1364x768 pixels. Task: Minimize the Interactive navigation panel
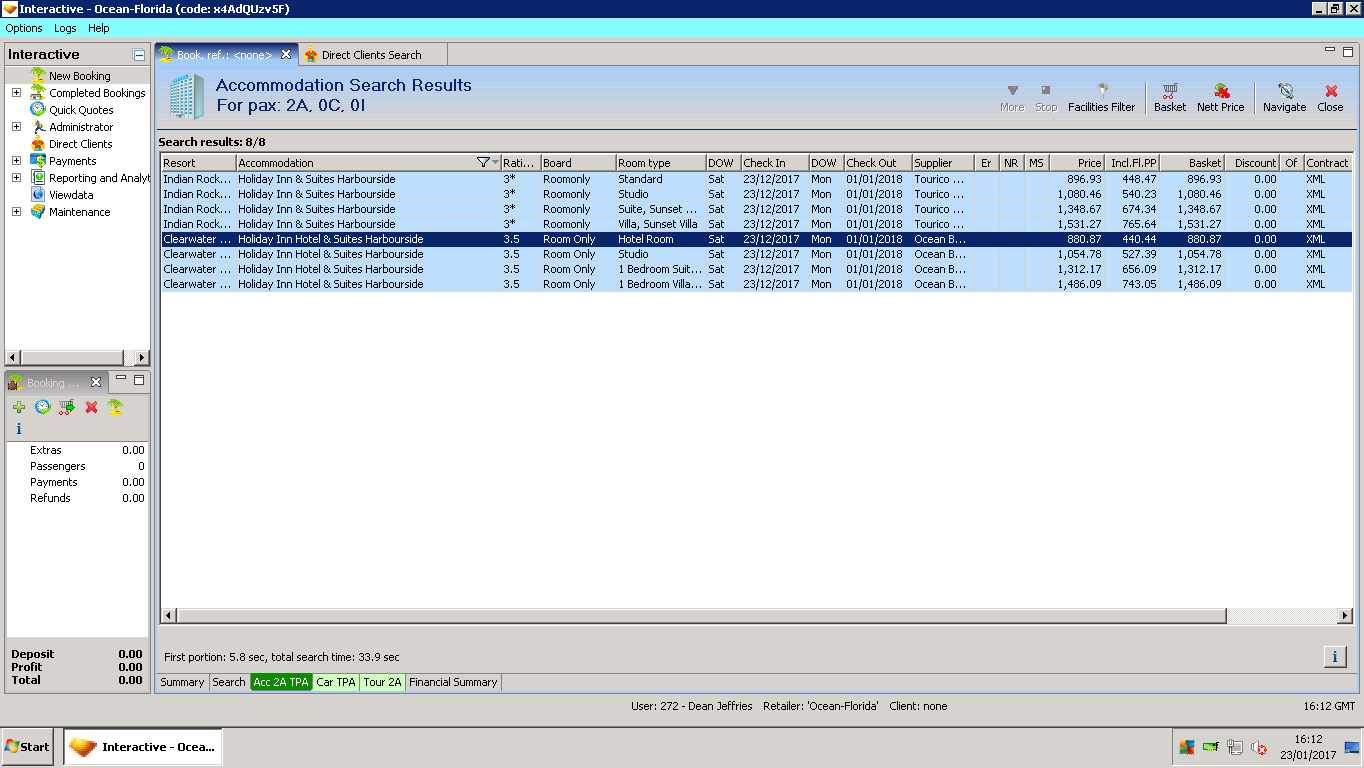point(139,55)
